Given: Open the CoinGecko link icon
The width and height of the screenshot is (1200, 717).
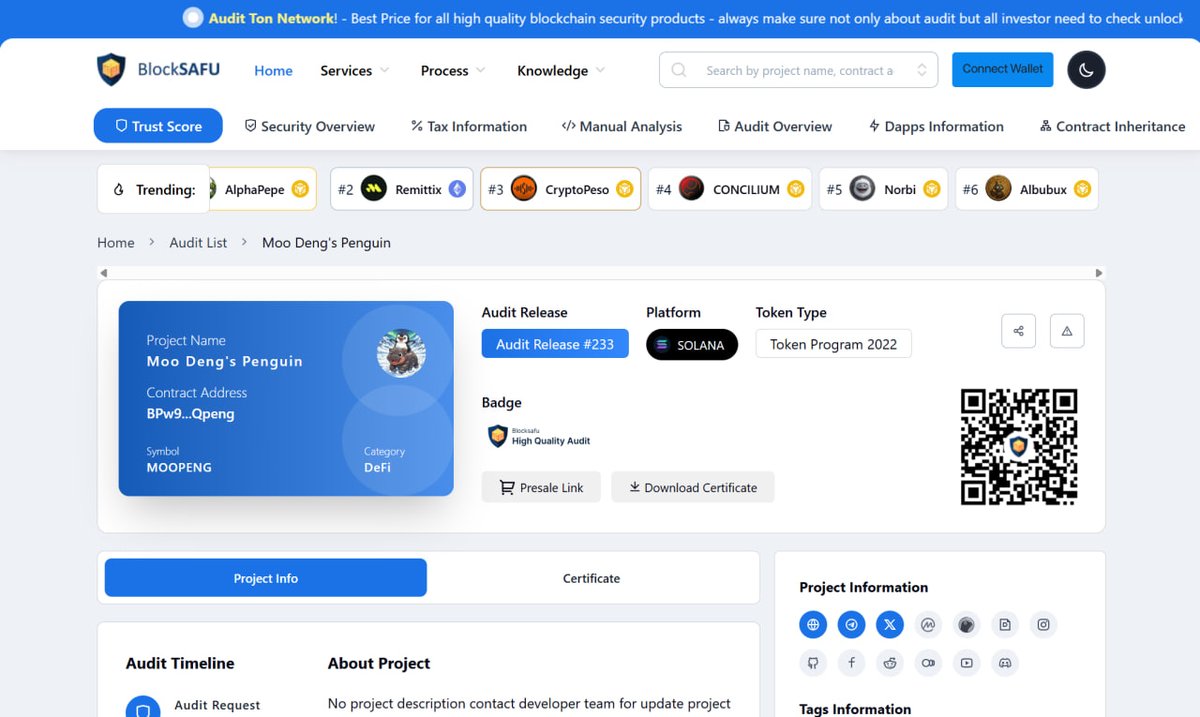Looking at the screenshot, I should click(967, 625).
